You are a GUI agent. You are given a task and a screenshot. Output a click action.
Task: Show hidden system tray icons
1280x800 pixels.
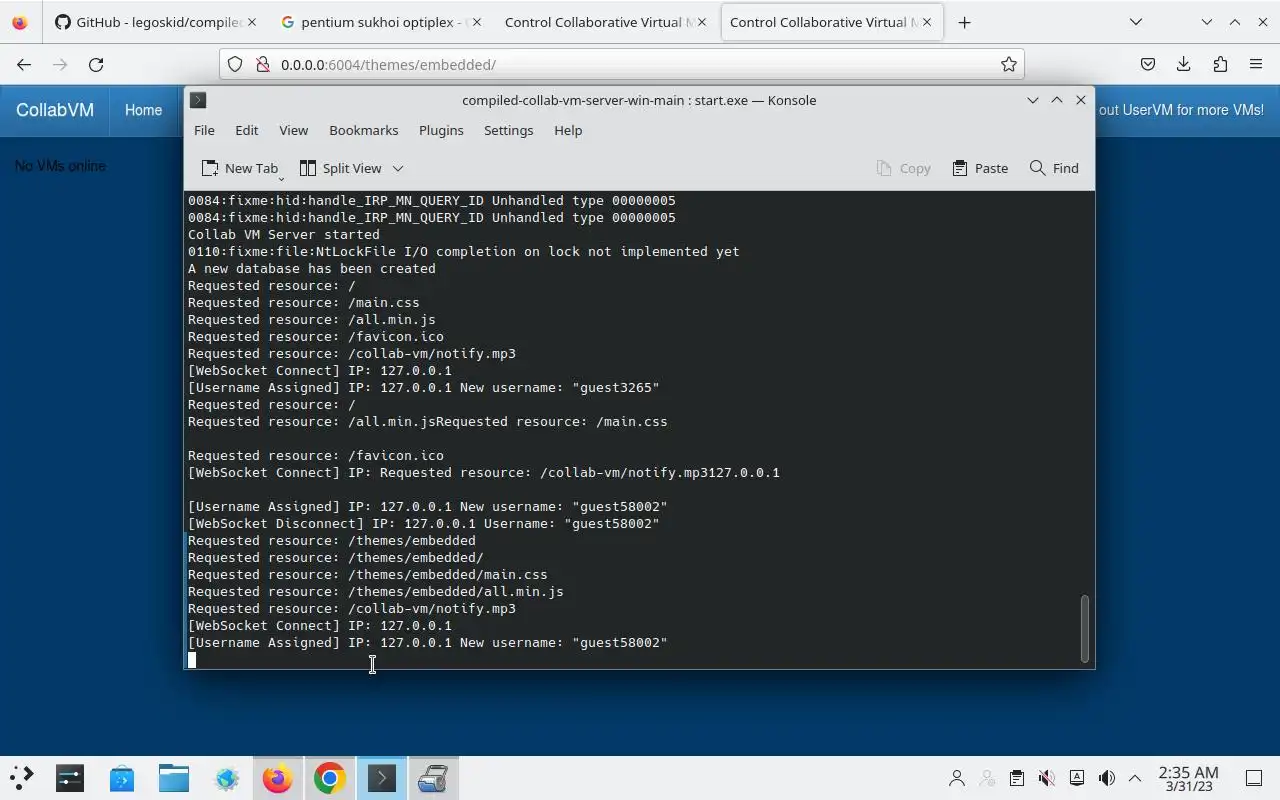1135,778
